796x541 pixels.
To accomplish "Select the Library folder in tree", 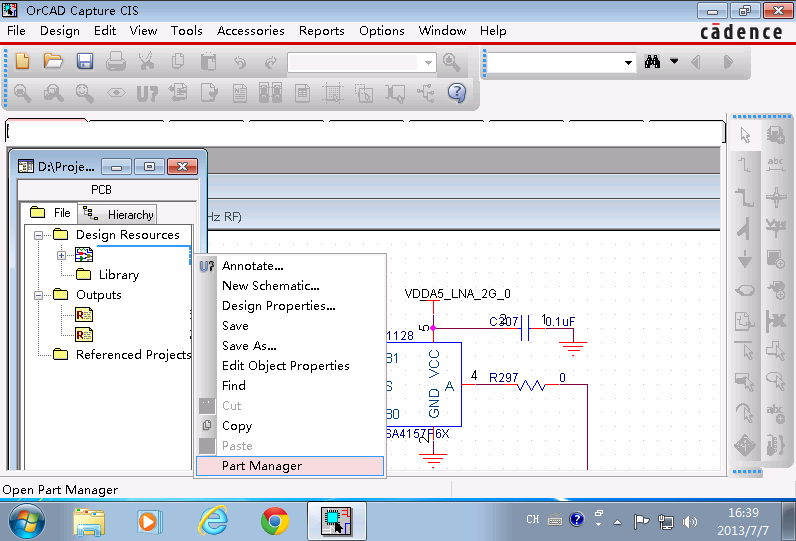I will 108,275.
